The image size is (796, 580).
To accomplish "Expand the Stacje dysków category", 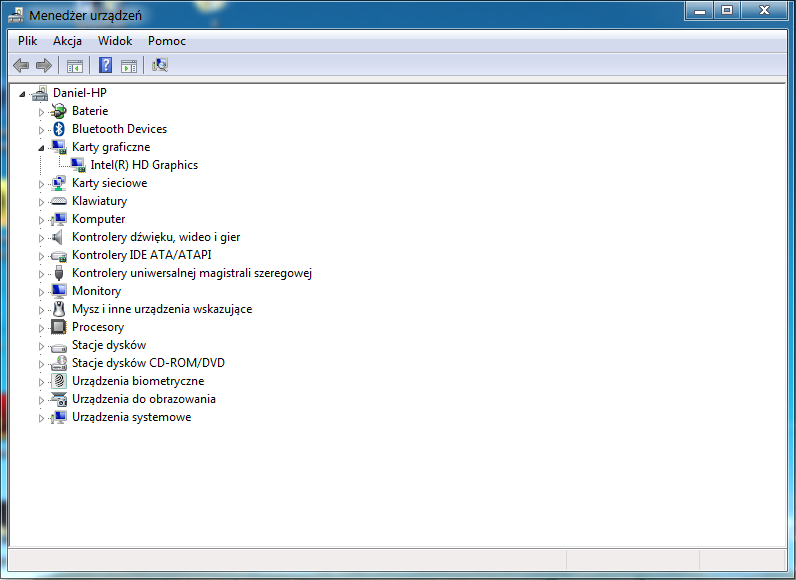I will (41, 346).
